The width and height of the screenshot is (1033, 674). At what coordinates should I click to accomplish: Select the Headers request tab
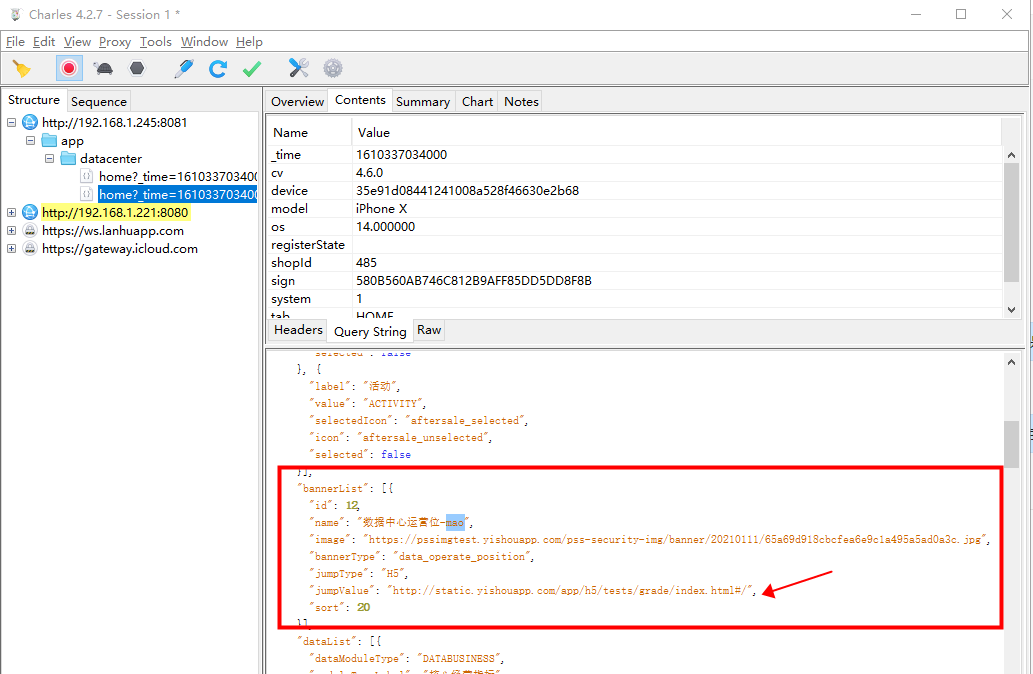tap(298, 330)
